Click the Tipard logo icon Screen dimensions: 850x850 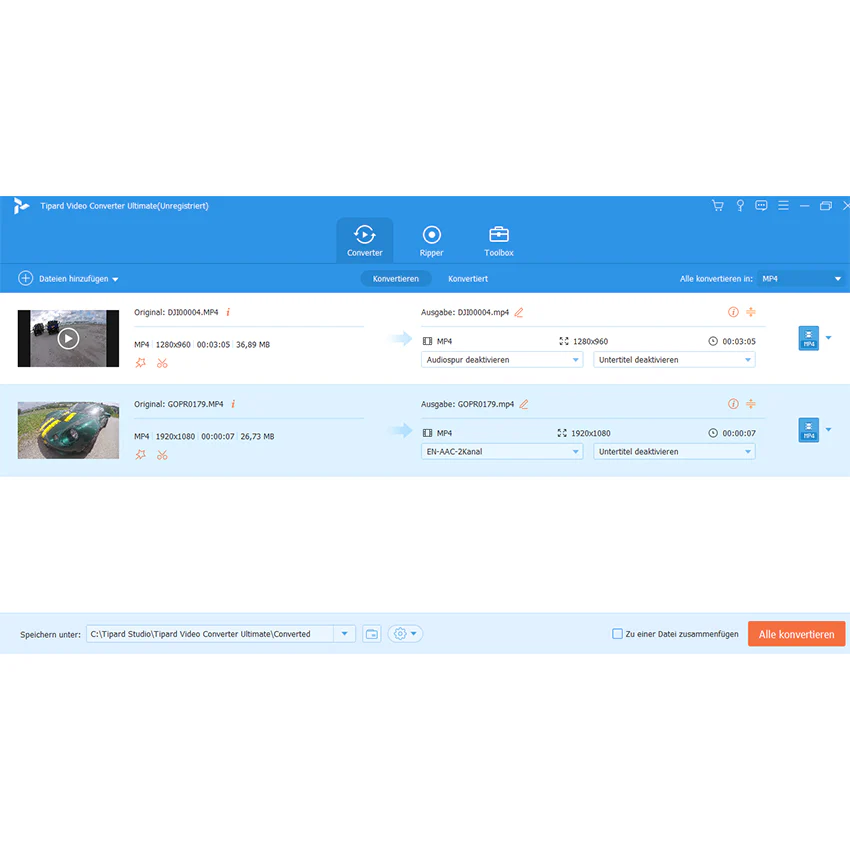(21, 205)
